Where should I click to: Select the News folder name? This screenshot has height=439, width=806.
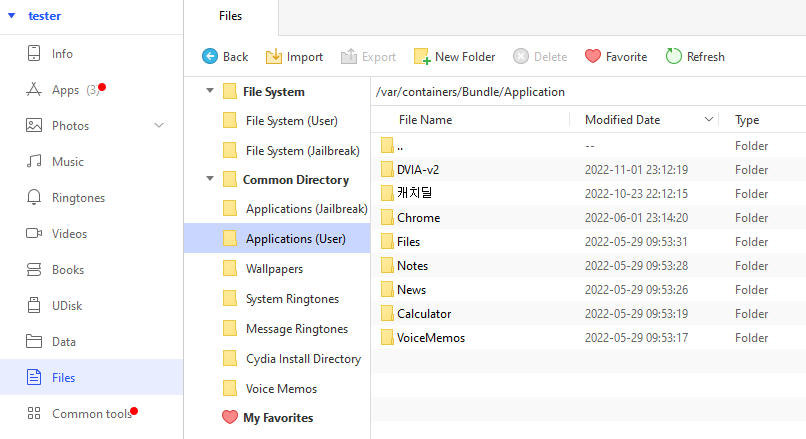[411, 289]
